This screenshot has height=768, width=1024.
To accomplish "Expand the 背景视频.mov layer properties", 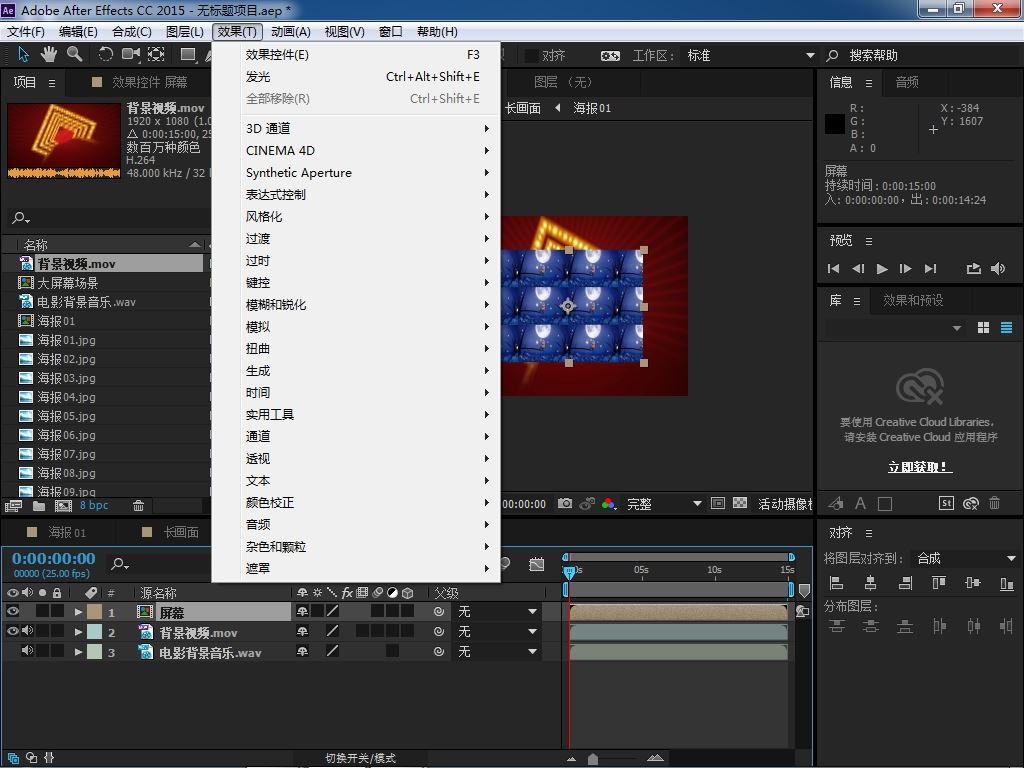I will point(78,632).
